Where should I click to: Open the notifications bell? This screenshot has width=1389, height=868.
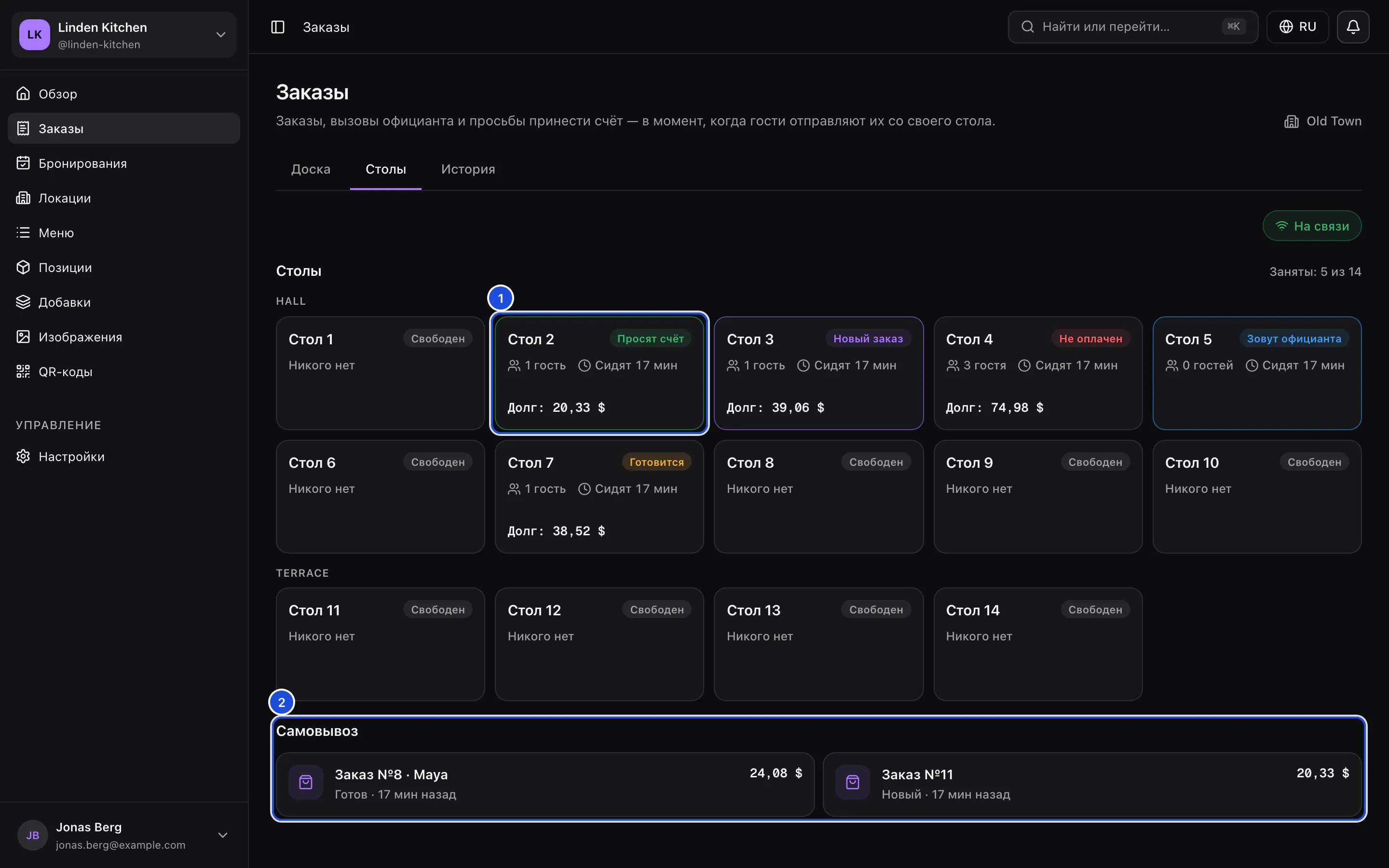pyautogui.click(x=1353, y=27)
